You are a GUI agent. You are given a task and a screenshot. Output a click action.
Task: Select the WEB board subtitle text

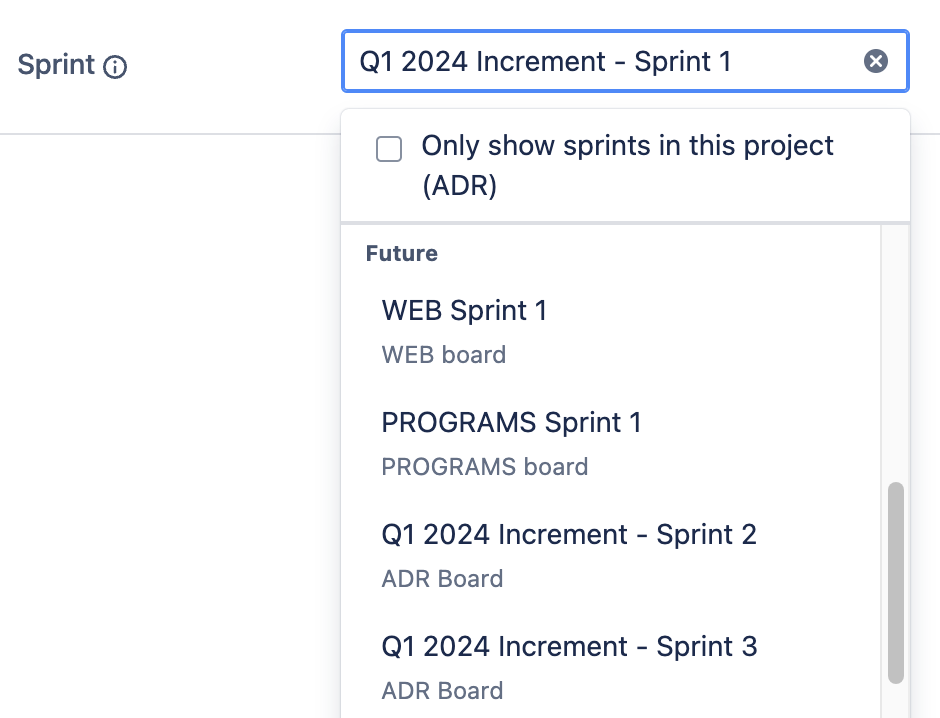[x=443, y=355]
